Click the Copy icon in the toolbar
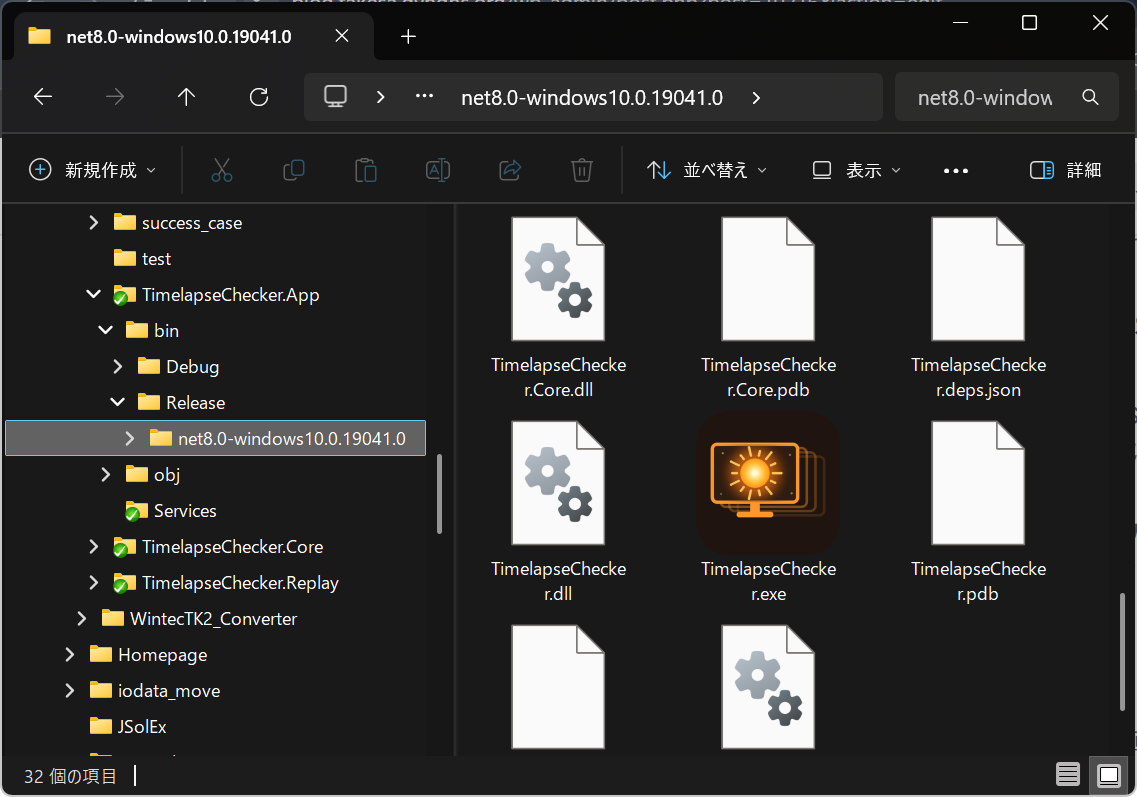This screenshot has height=797, width=1137. pos(294,170)
